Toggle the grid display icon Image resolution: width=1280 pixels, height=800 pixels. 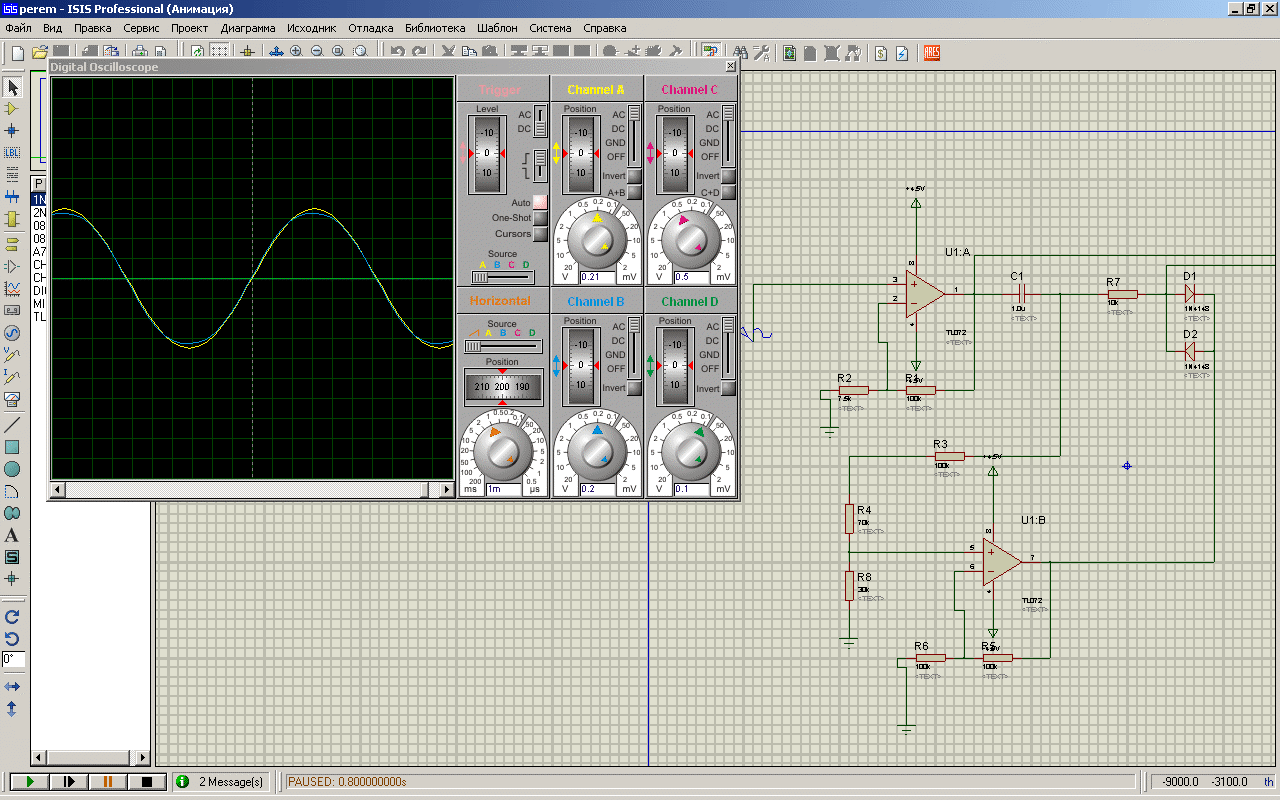pyautogui.click(x=220, y=52)
